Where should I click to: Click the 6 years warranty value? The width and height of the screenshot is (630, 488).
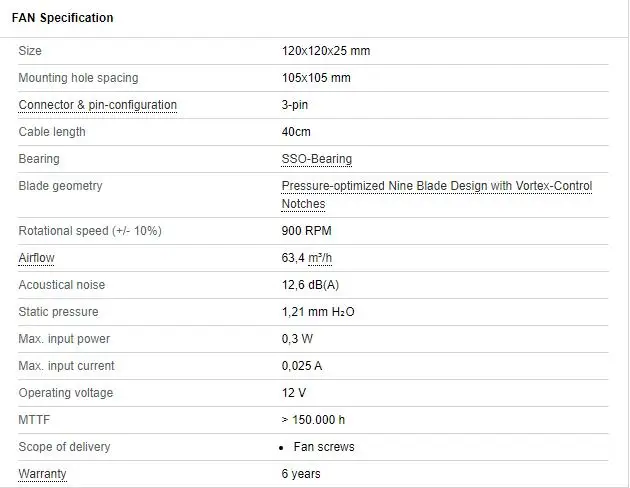[x=301, y=473]
